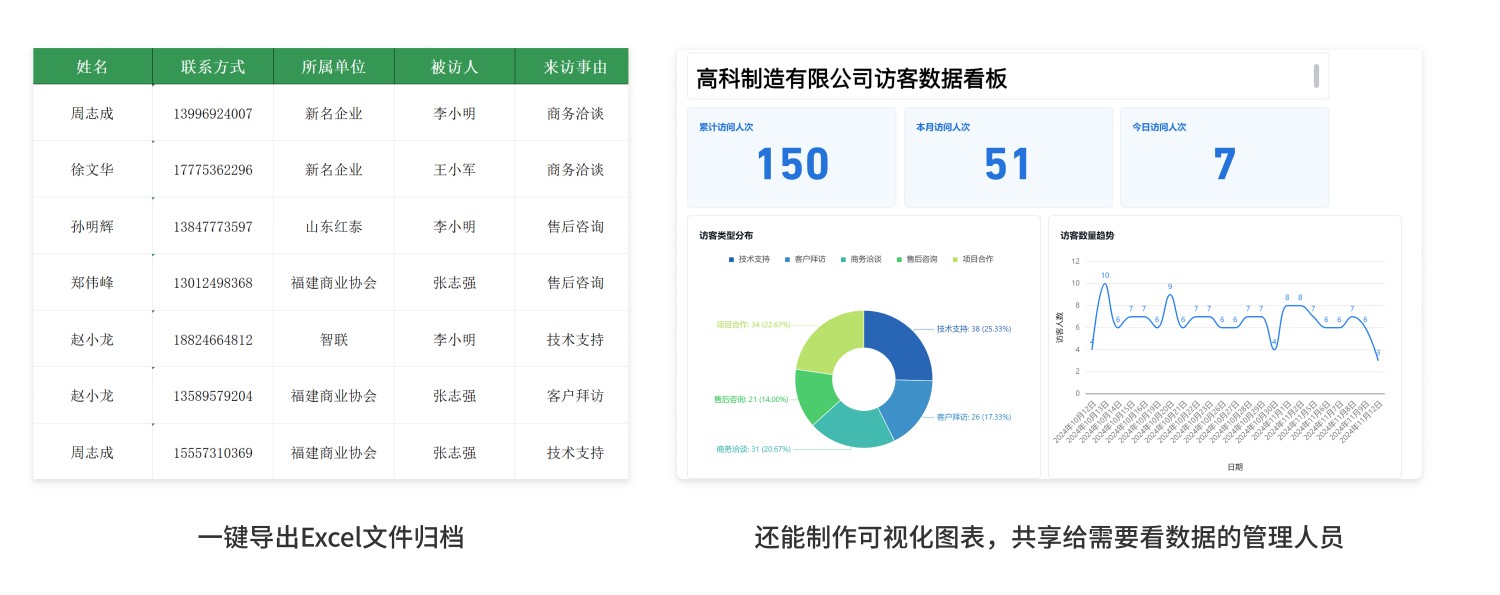1500x595 pixels.
Task: Select phone number cell 13996924007
Action: click(213, 113)
